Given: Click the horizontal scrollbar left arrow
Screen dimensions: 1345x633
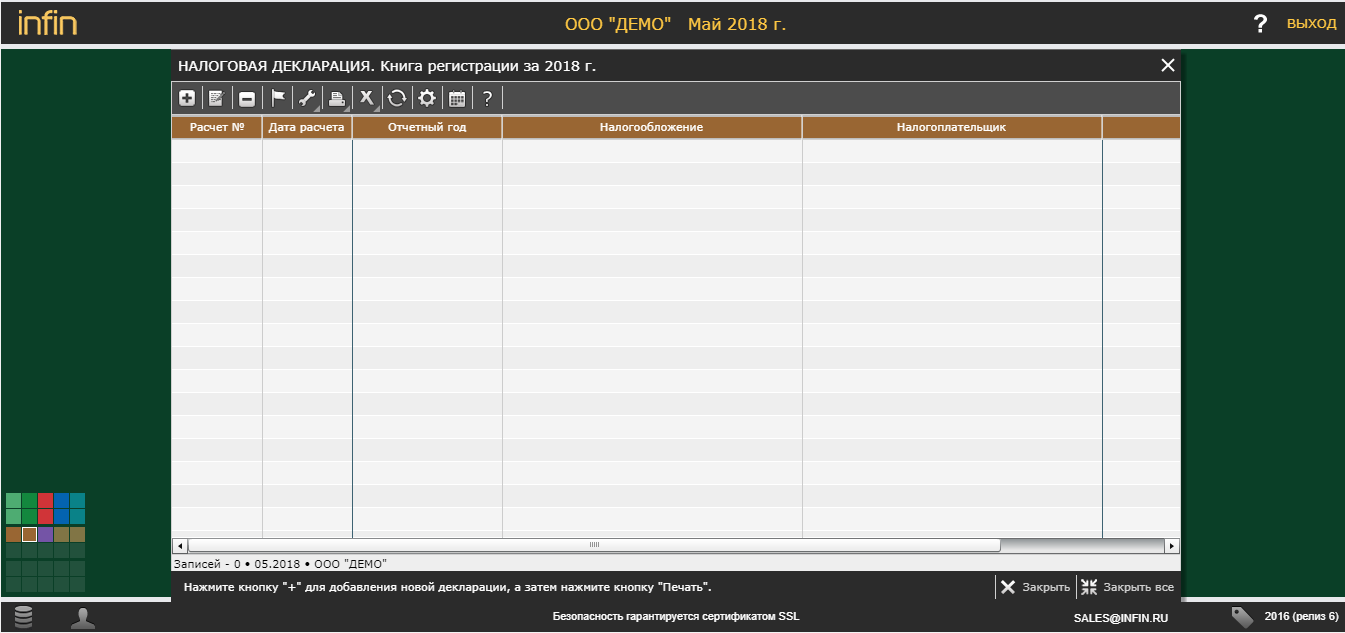Looking at the screenshot, I should click(180, 545).
